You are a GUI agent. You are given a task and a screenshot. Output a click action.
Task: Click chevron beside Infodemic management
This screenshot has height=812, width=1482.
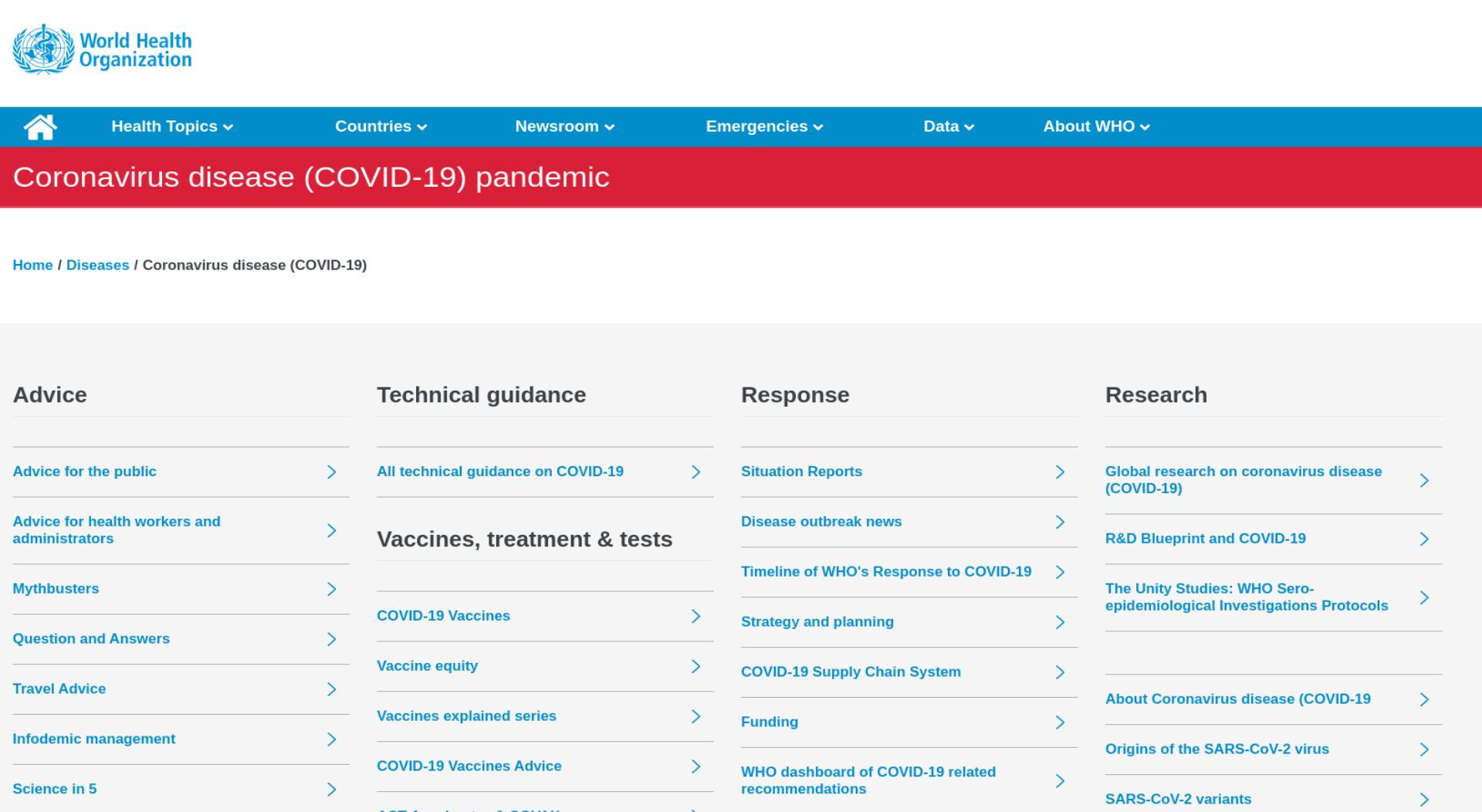pyautogui.click(x=331, y=739)
